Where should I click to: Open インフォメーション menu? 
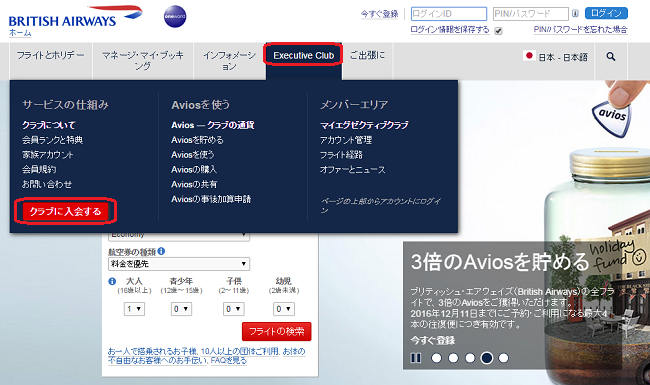pyautogui.click(x=229, y=61)
